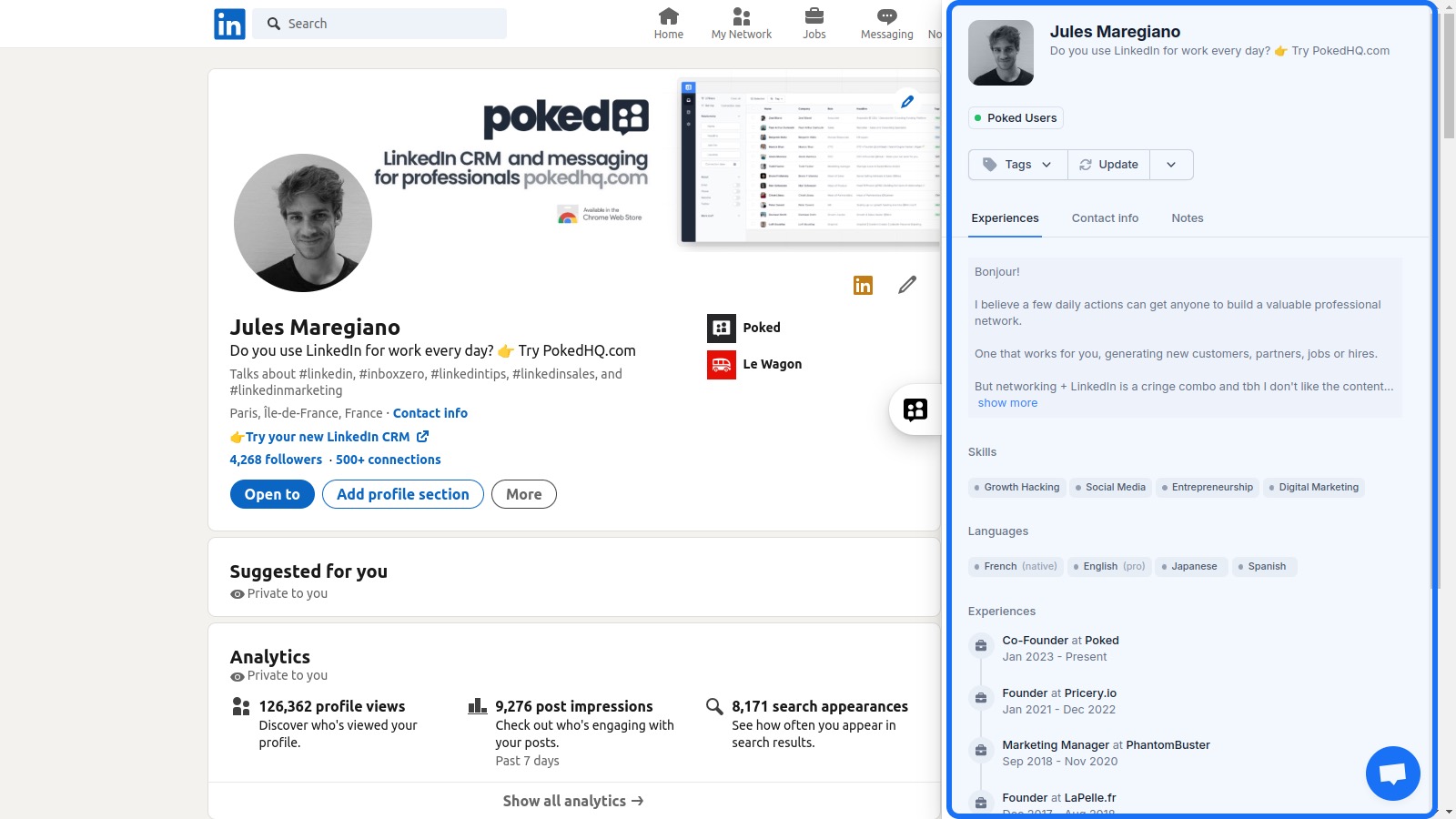The image size is (1456, 819).
Task: Expand bio with show more
Action: tap(1007, 403)
